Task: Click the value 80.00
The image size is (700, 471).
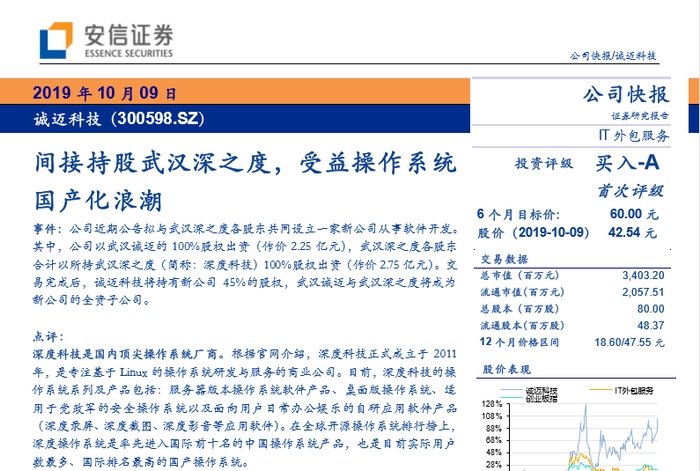Action: click(x=651, y=309)
